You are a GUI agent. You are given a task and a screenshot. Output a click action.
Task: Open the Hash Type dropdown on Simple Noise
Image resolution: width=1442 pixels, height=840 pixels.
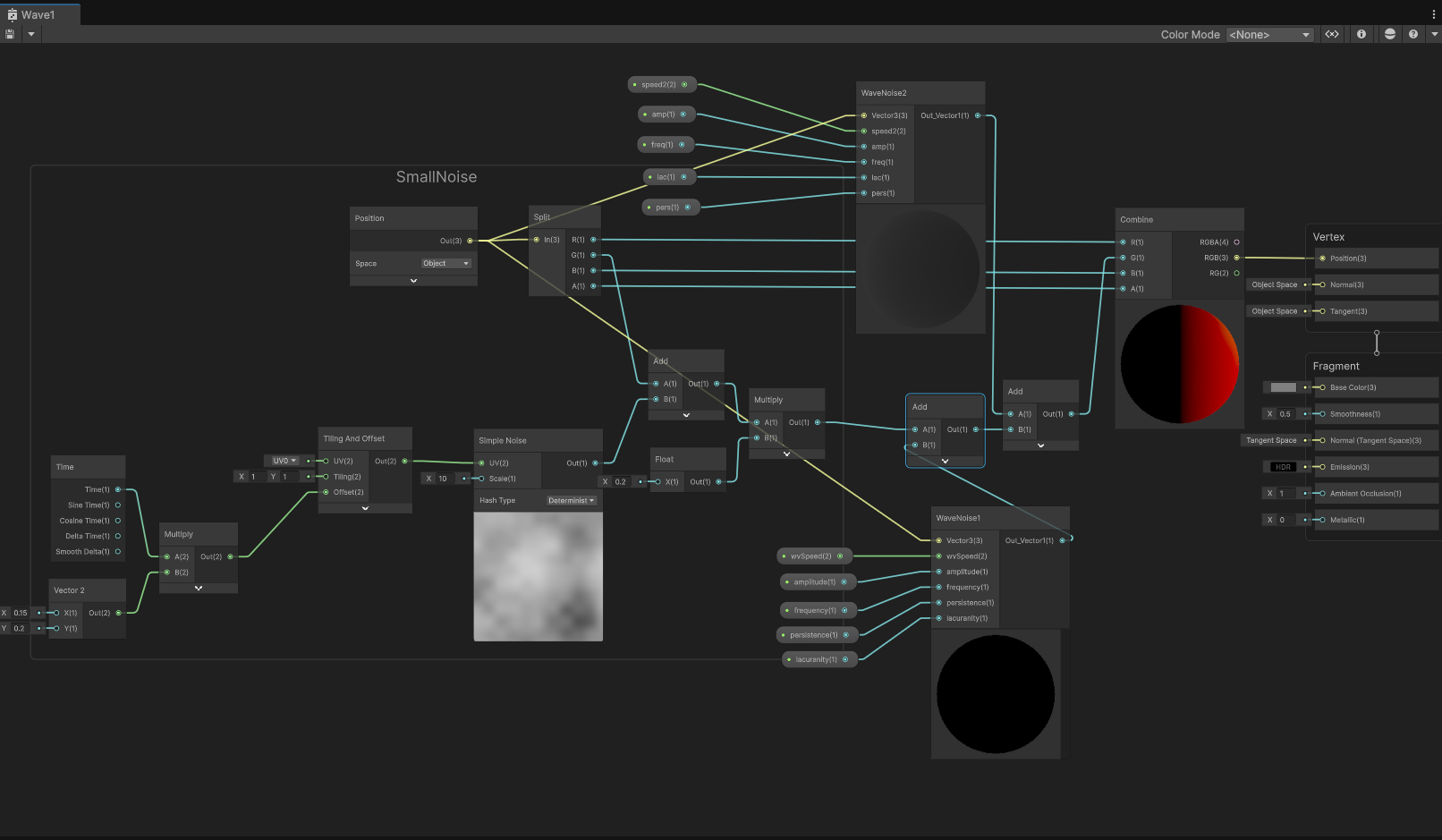pos(571,500)
